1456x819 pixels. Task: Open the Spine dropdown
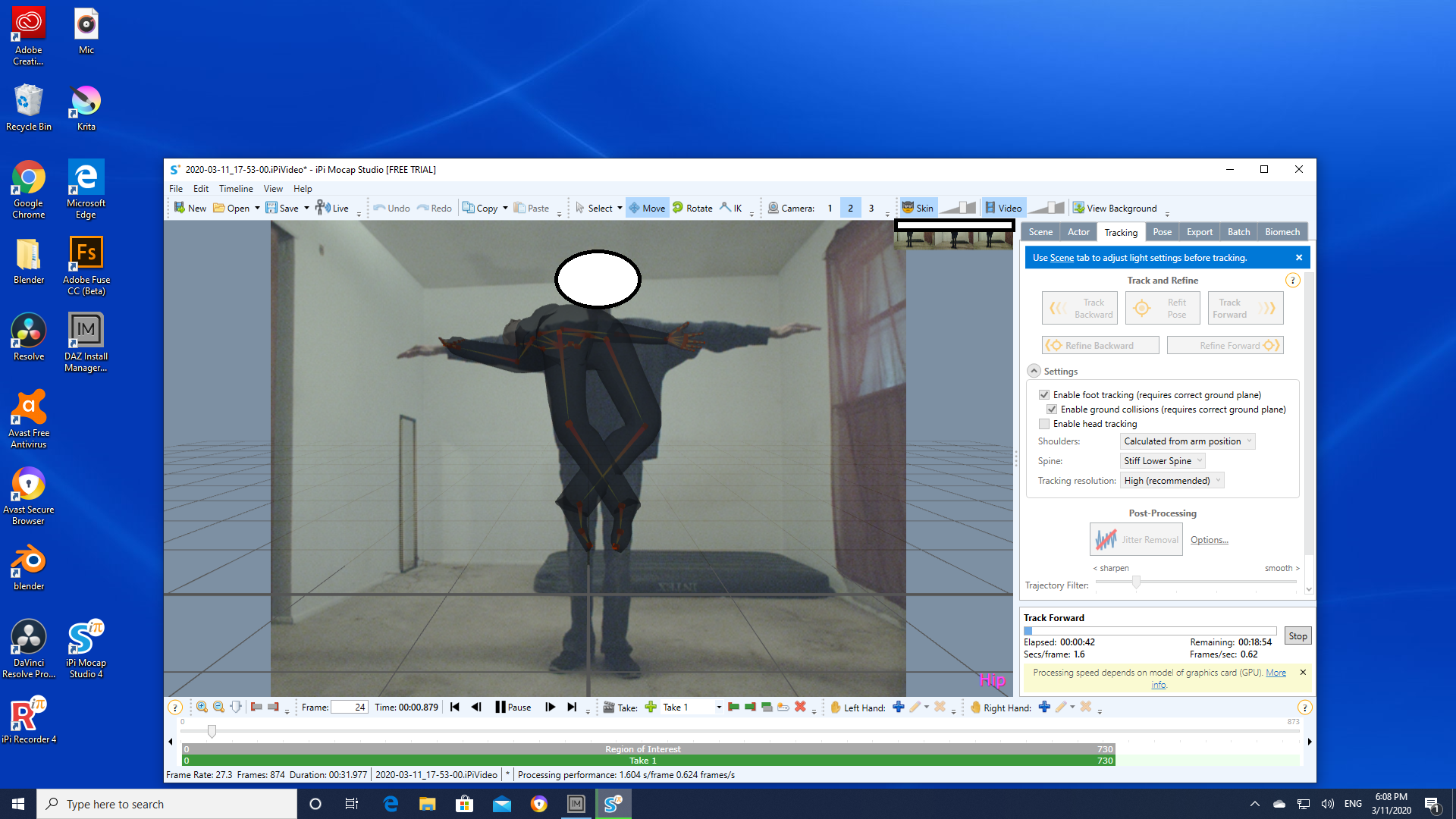[x=1163, y=460]
